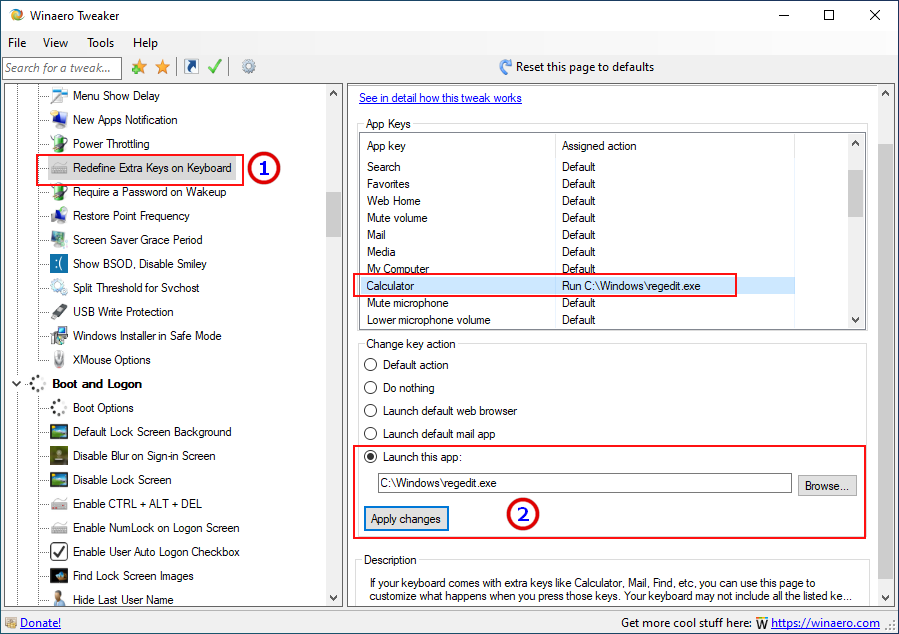The image size is (899, 634).
Task: Click the Find Lock Screen Images icon
Action: 58,576
